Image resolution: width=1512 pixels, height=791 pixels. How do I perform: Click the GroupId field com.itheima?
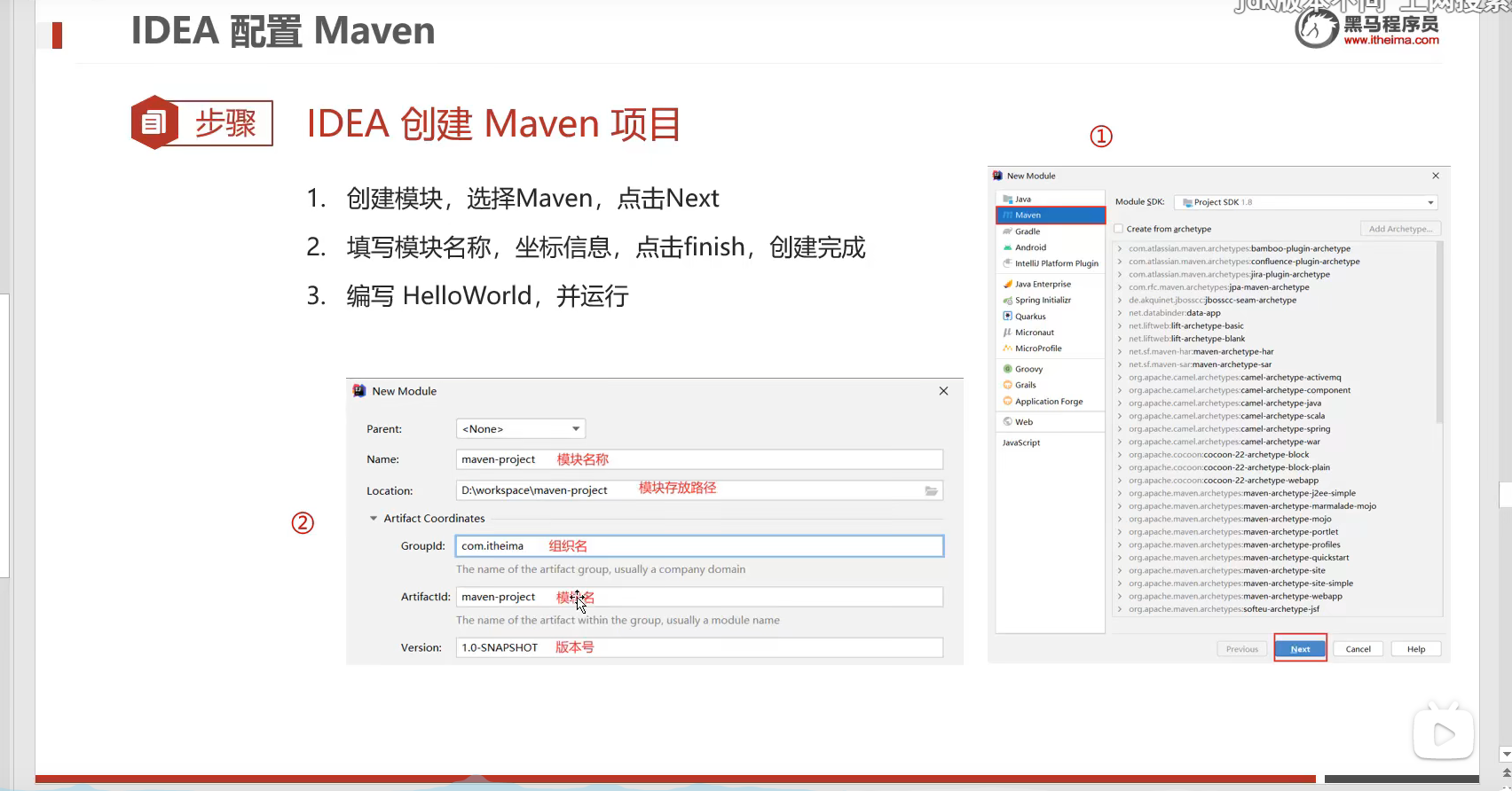(x=699, y=546)
